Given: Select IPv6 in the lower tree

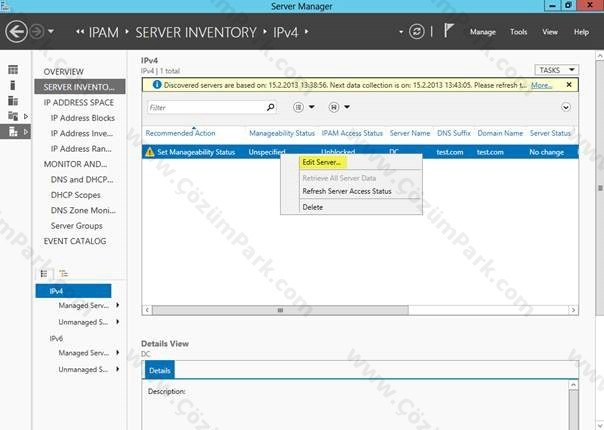Looking at the screenshot, I should [x=56, y=338].
